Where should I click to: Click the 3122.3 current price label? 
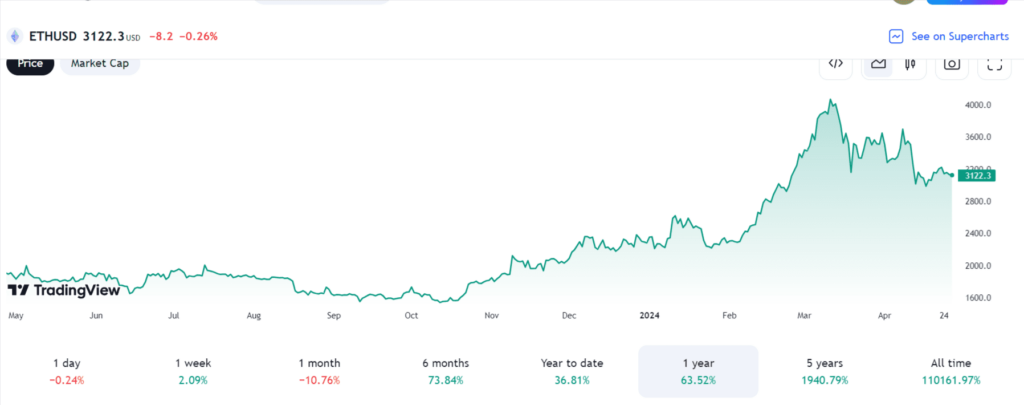click(x=974, y=175)
